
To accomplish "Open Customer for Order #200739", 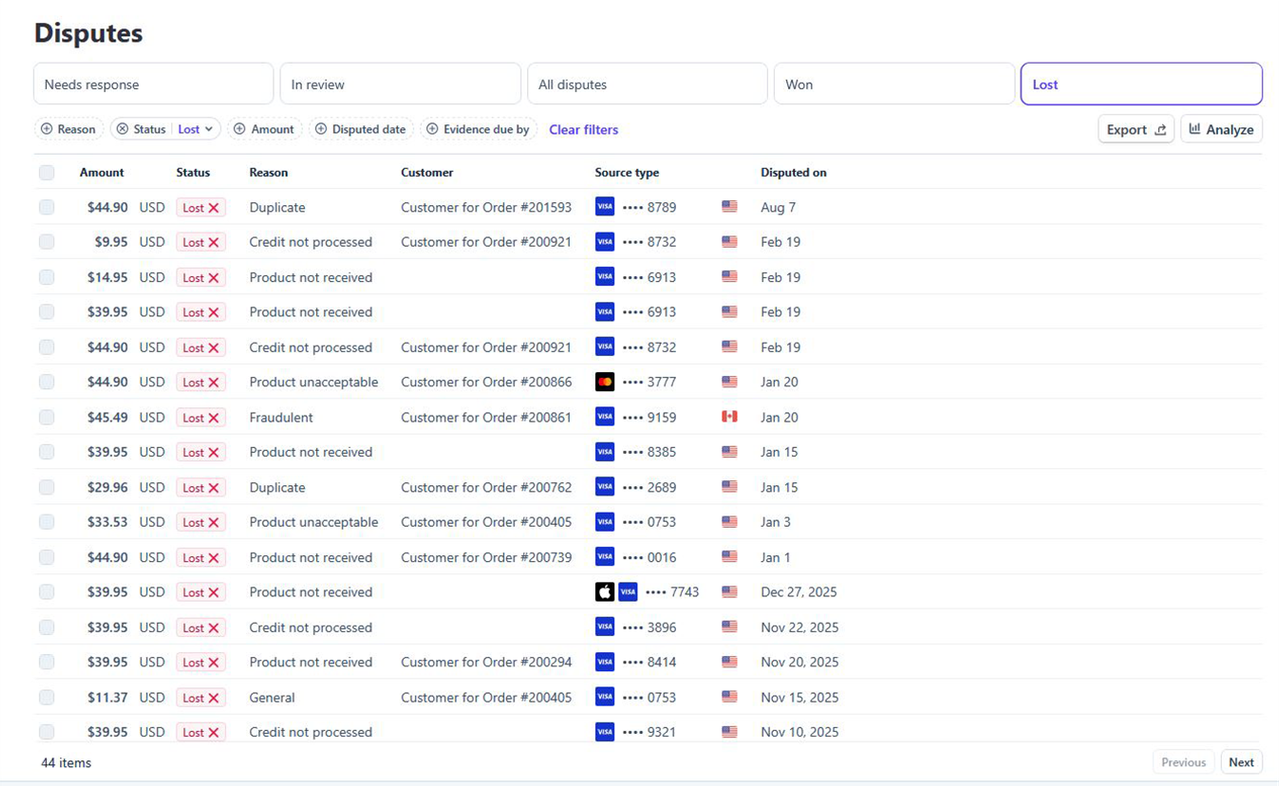I will 486,557.
